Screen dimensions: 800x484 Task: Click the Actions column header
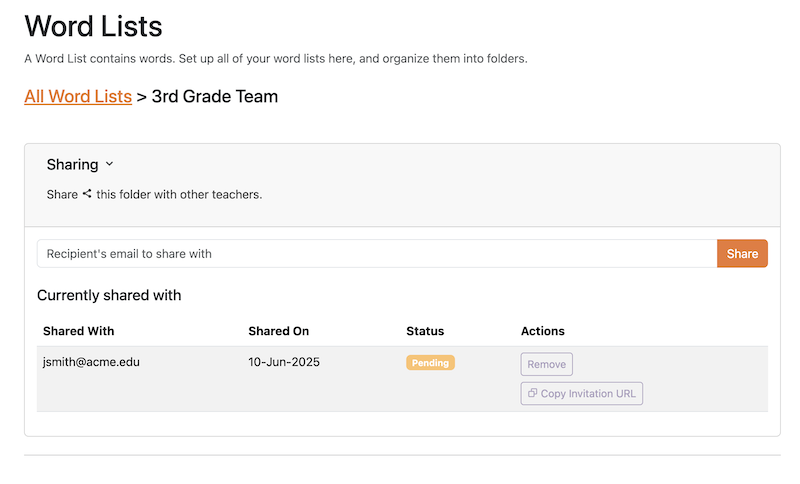[542, 331]
